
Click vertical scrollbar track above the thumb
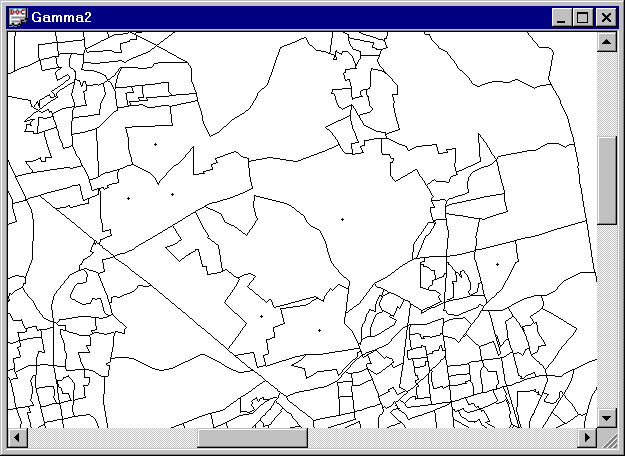pos(606,92)
